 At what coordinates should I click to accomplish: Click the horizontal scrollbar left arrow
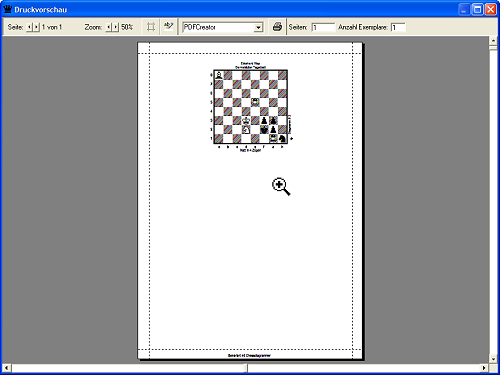coord(7,368)
